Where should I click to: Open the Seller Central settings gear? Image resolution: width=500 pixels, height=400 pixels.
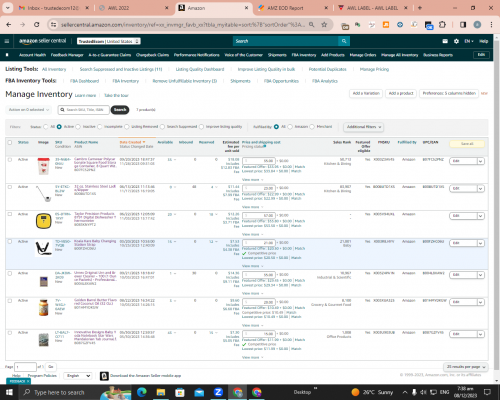point(456,41)
